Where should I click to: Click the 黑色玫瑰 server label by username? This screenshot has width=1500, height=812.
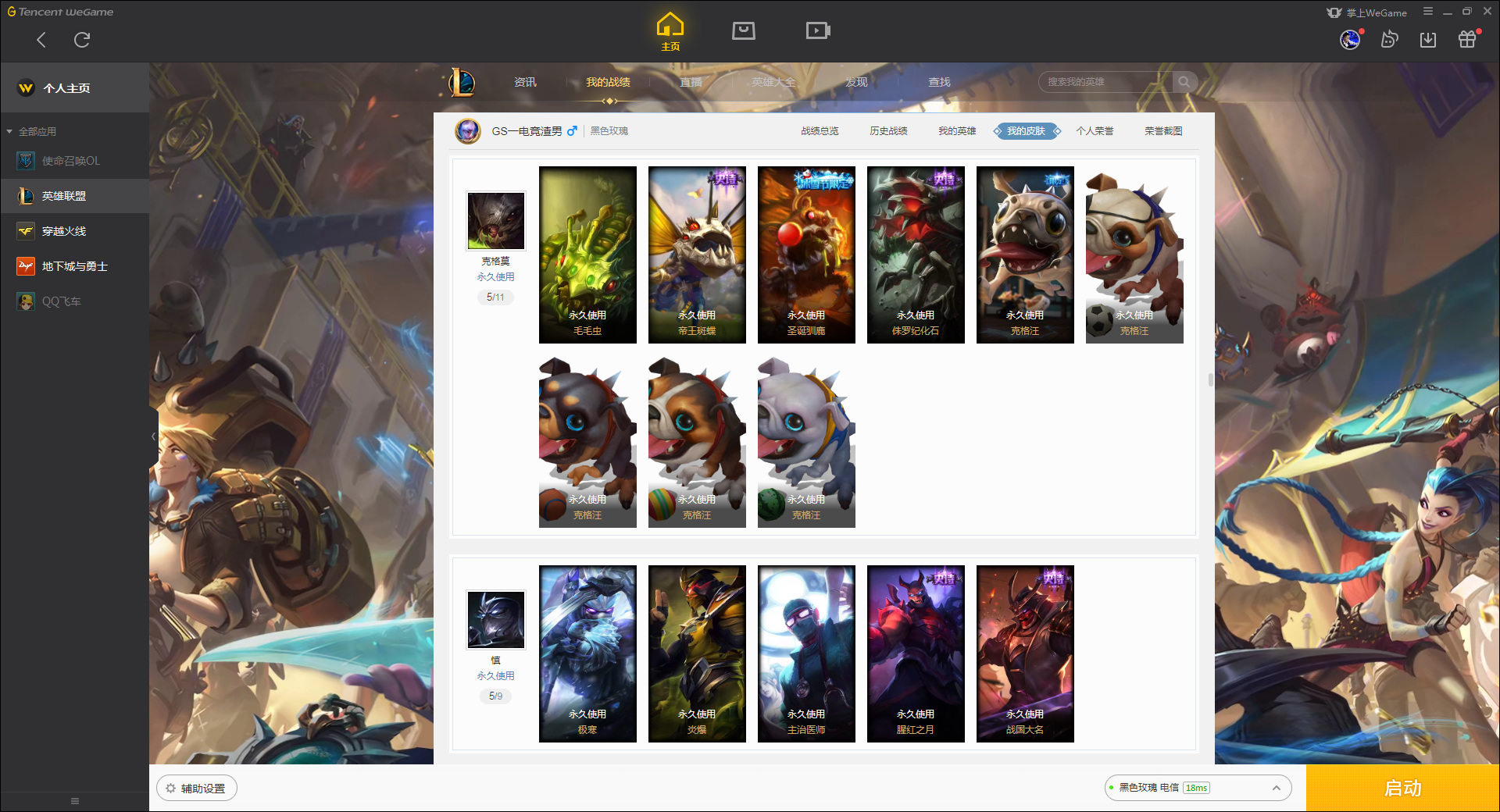[x=609, y=131]
